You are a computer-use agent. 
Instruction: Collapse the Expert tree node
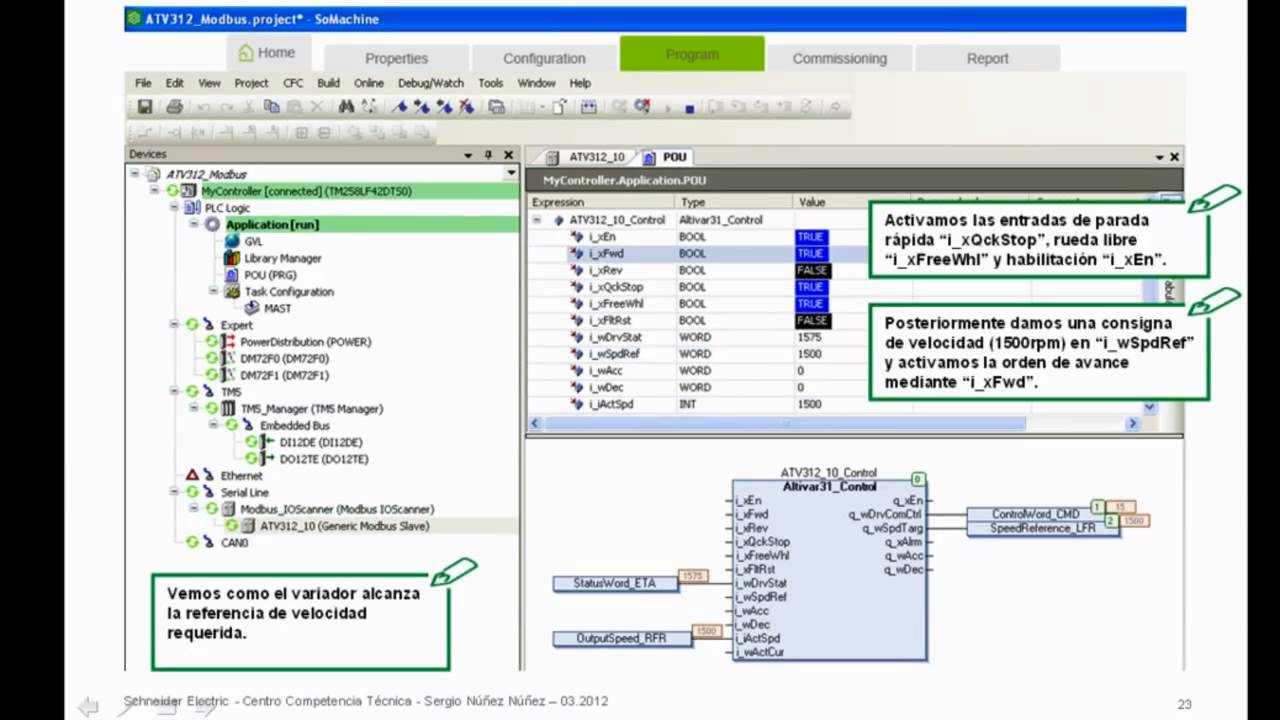coord(175,325)
